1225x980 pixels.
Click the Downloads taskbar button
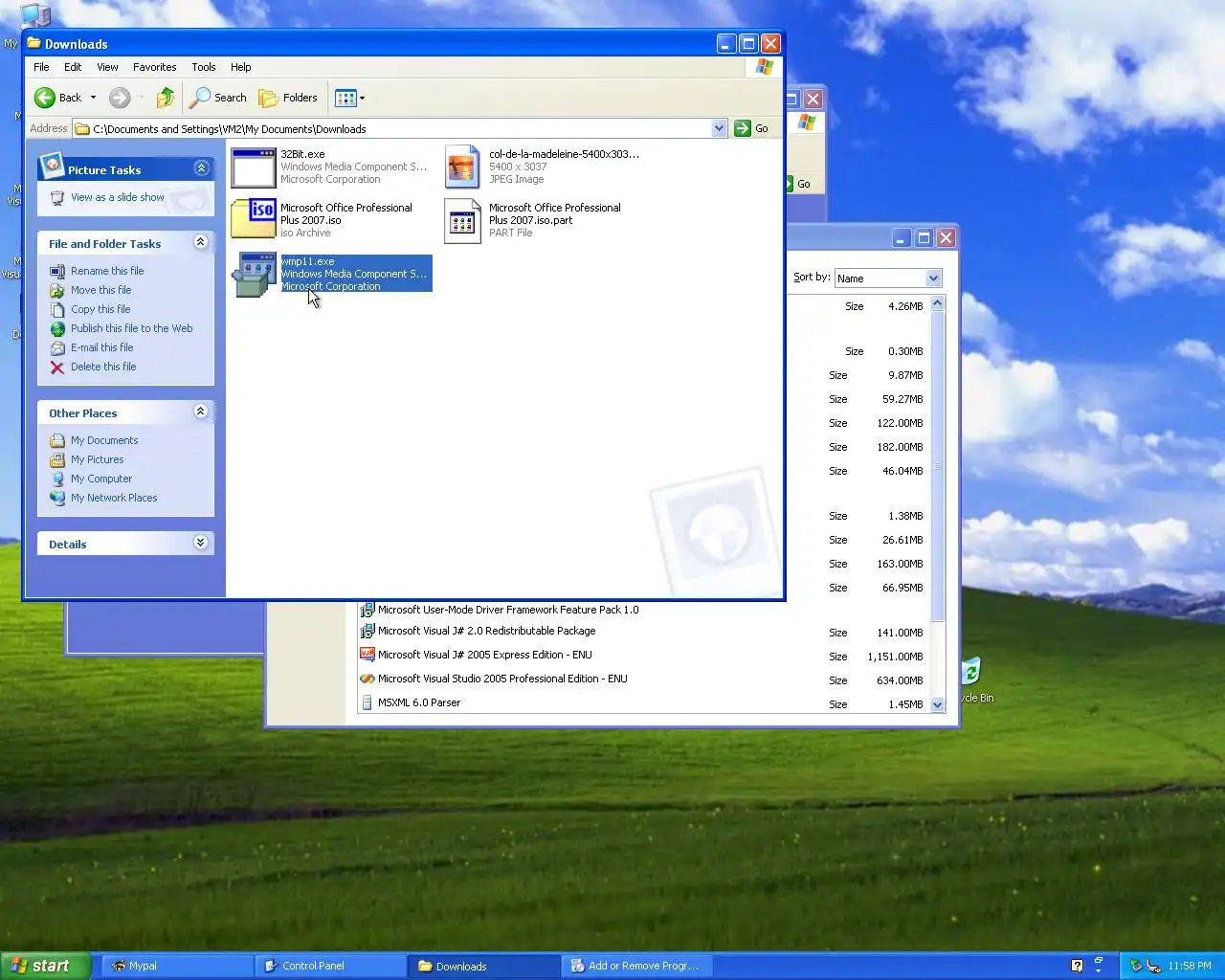coord(482,966)
